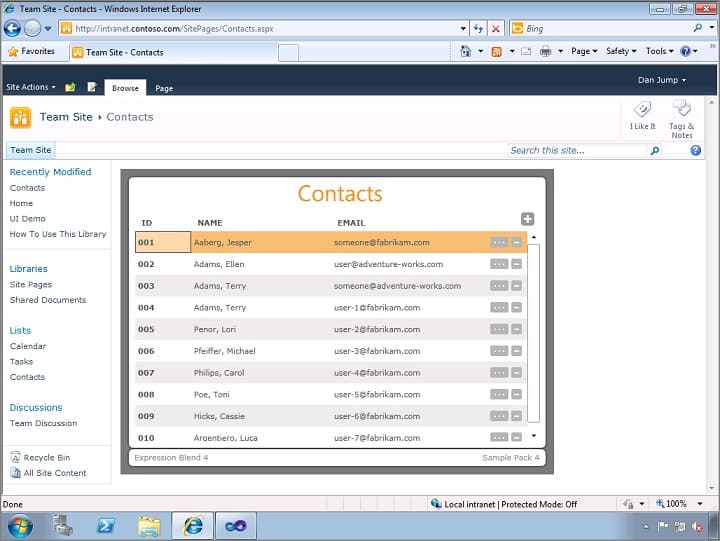Open the UI Demo page link
Viewport: 720px width, 541px height.
[28, 219]
